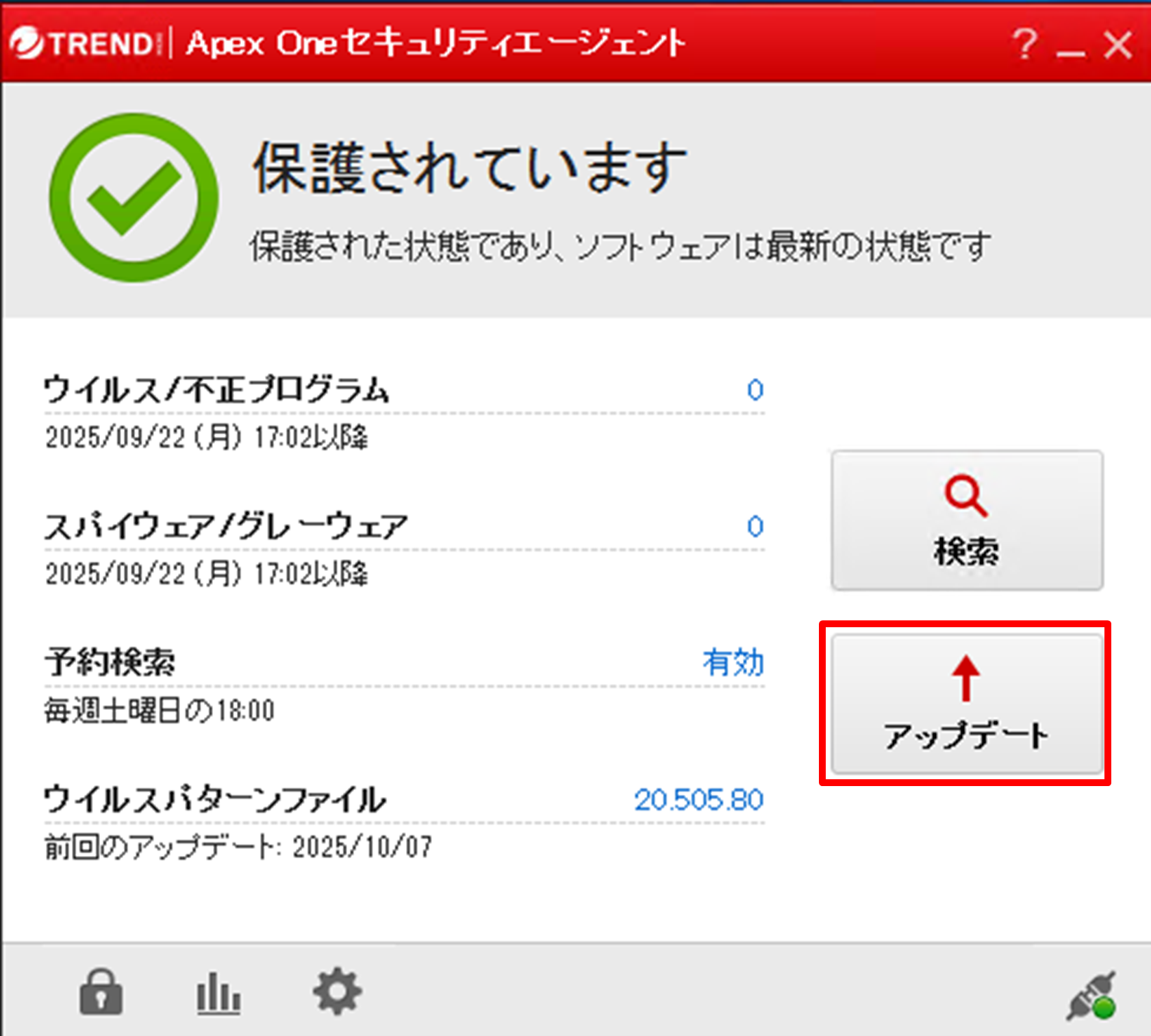Image resolution: width=1151 pixels, height=1036 pixels.
Task: Start a scan with the 検索 button
Action: [966, 520]
